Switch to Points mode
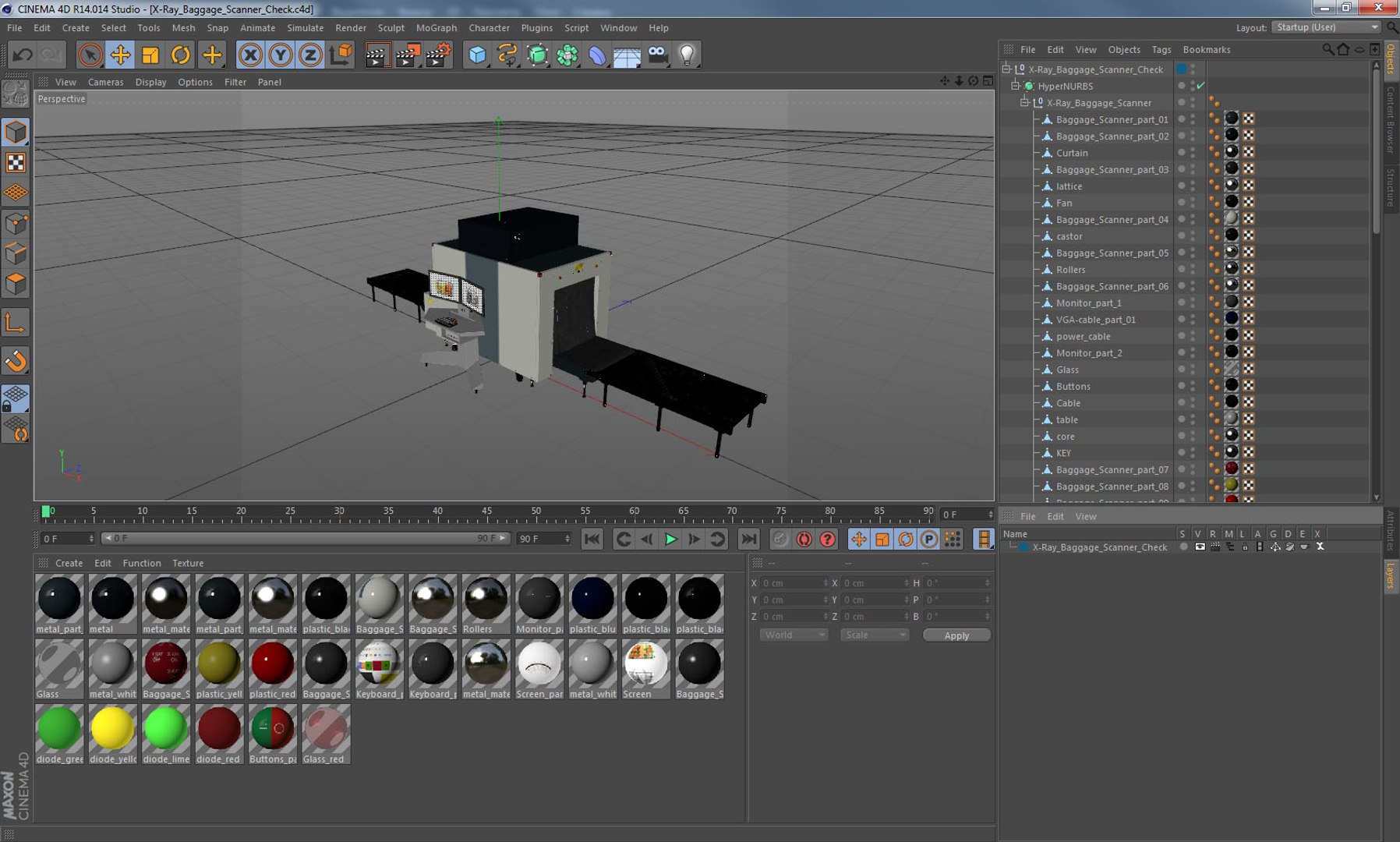1400x842 pixels. pyautogui.click(x=16, y=224)
